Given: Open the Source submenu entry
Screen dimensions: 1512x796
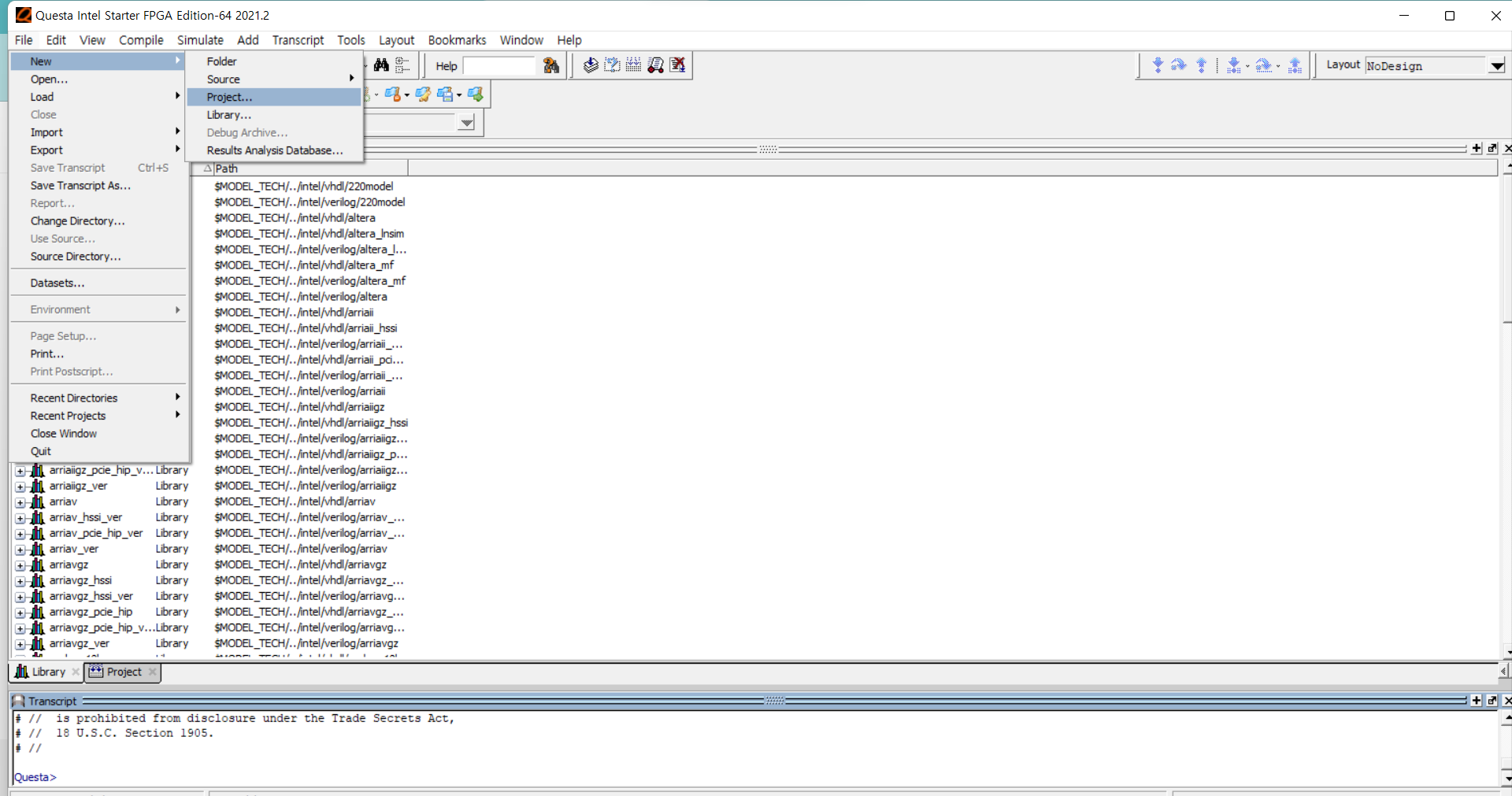Looking at the screenshot, I should coord(274,79).
